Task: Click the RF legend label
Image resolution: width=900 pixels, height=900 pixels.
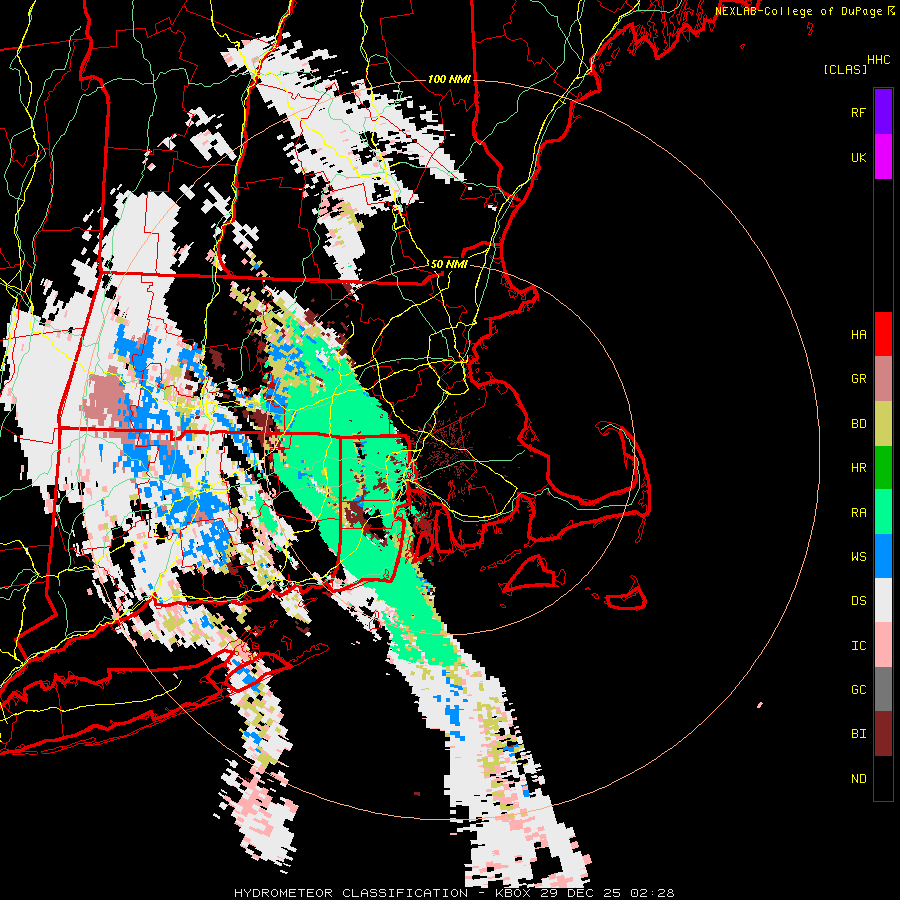Action: (858, 113)
